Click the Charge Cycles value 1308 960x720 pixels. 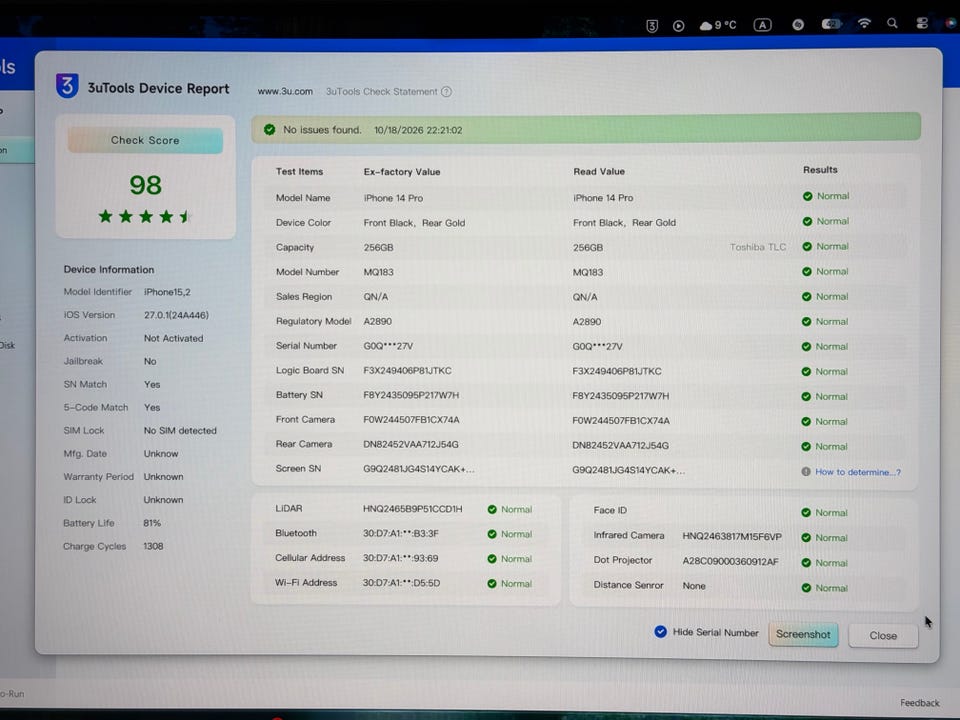tap(153, 546)
